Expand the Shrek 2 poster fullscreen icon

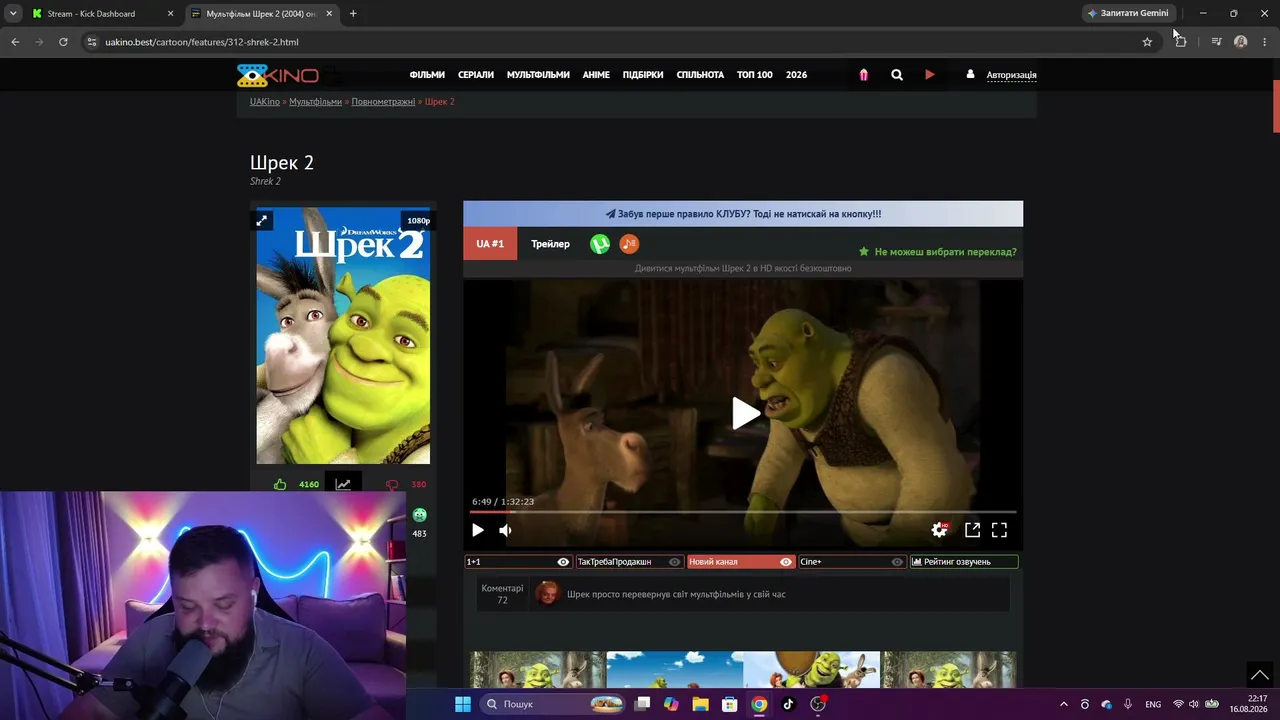262,220
